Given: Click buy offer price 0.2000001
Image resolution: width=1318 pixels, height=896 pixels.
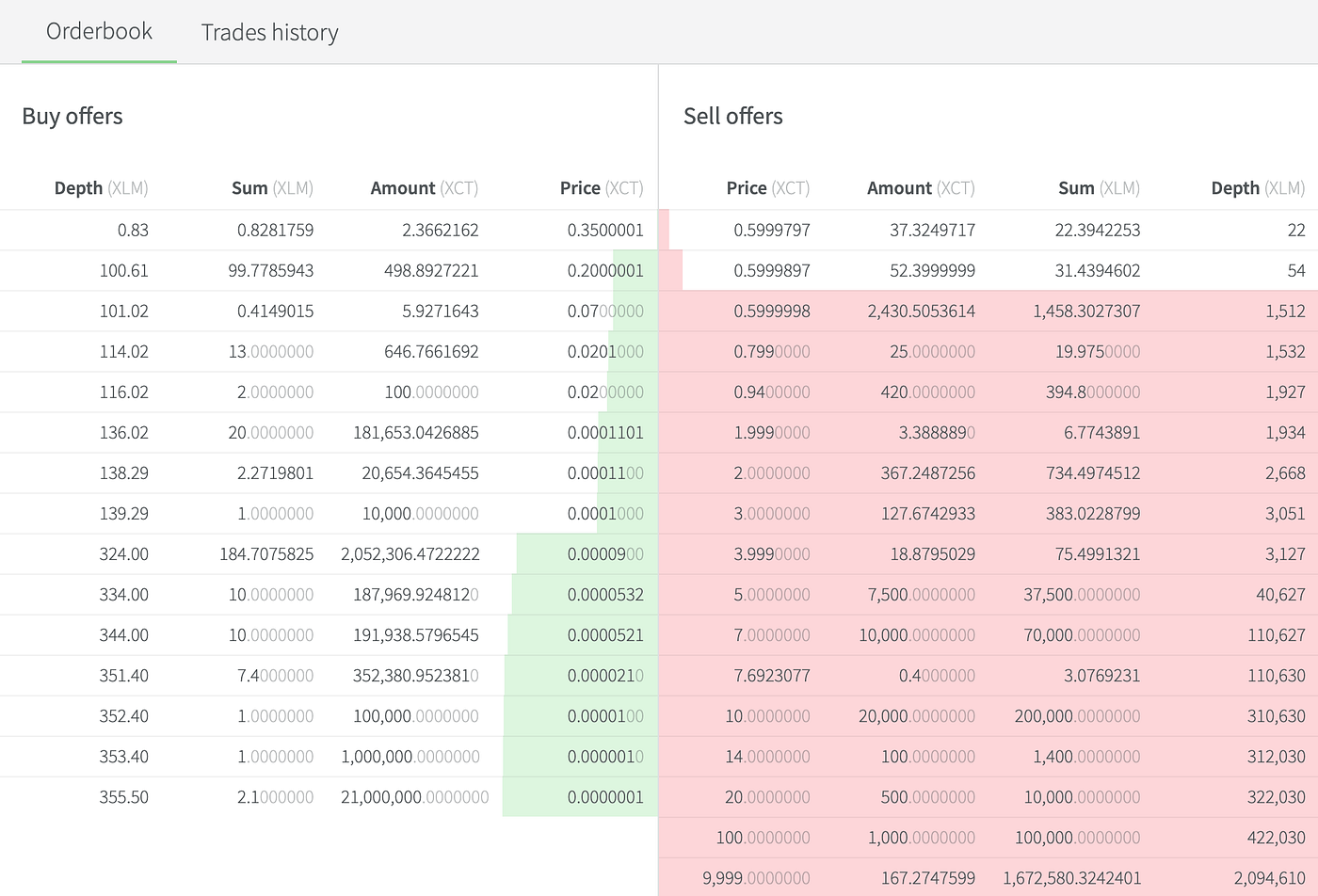Looking at the screenshot, I should (605, 270).
